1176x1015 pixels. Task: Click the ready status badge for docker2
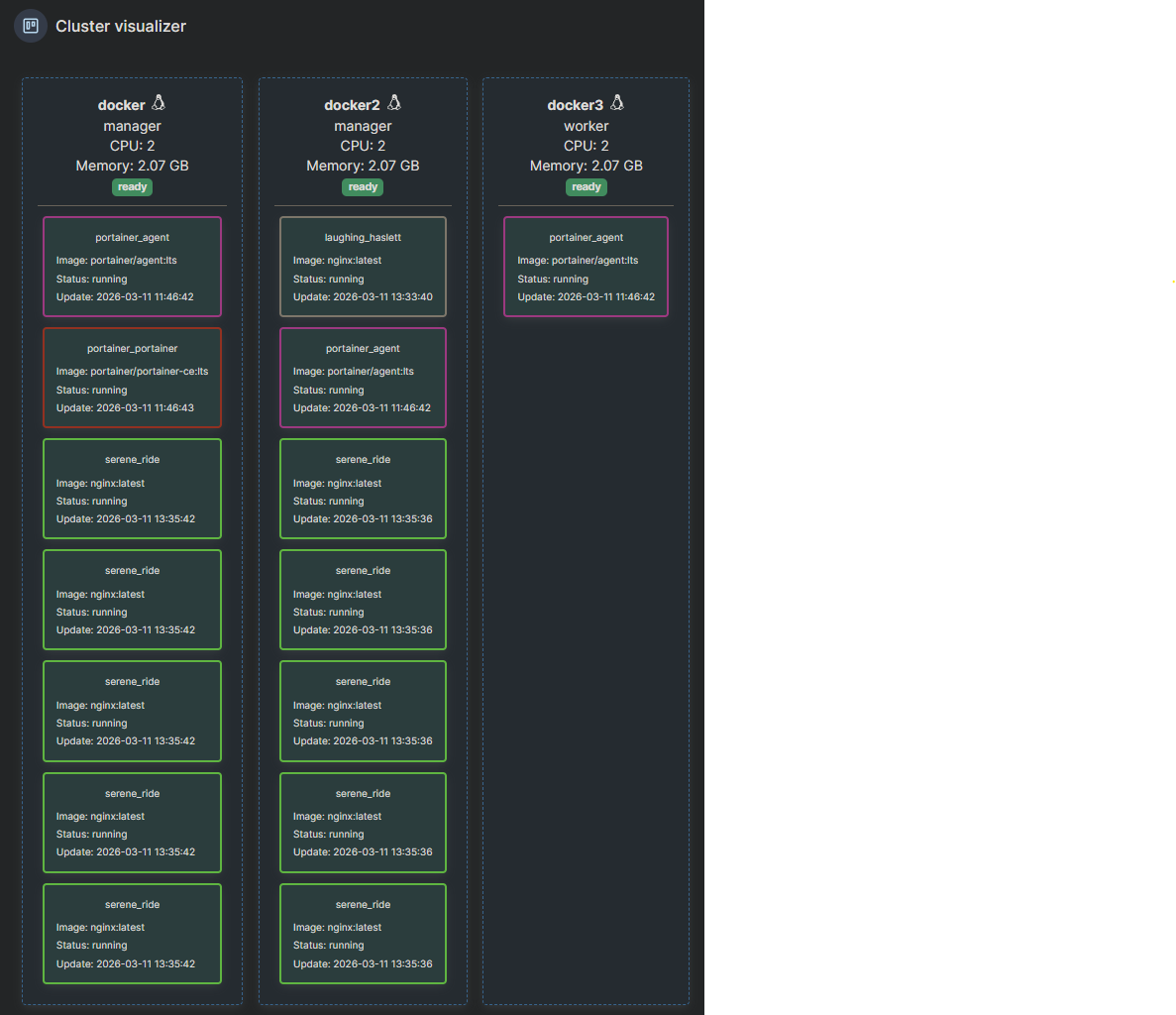(363, 187)
